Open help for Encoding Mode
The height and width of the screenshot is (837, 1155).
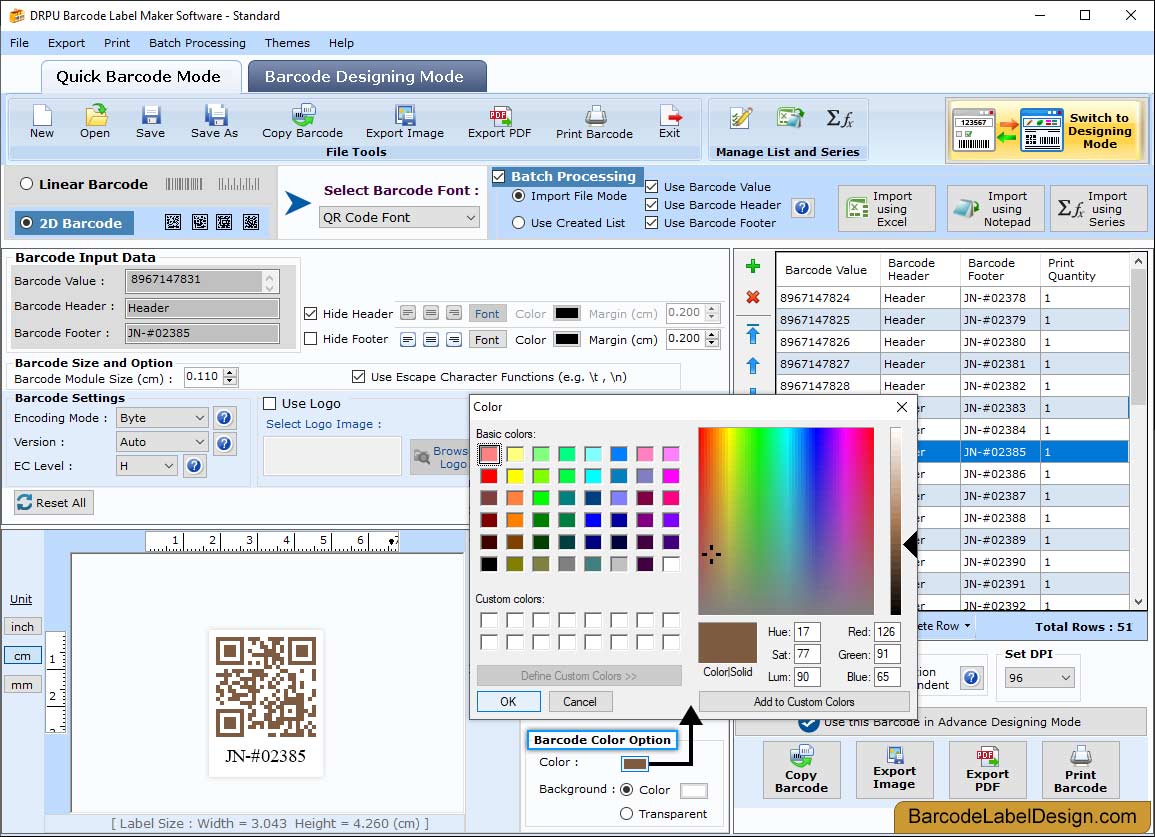click(x=224, y=418)
